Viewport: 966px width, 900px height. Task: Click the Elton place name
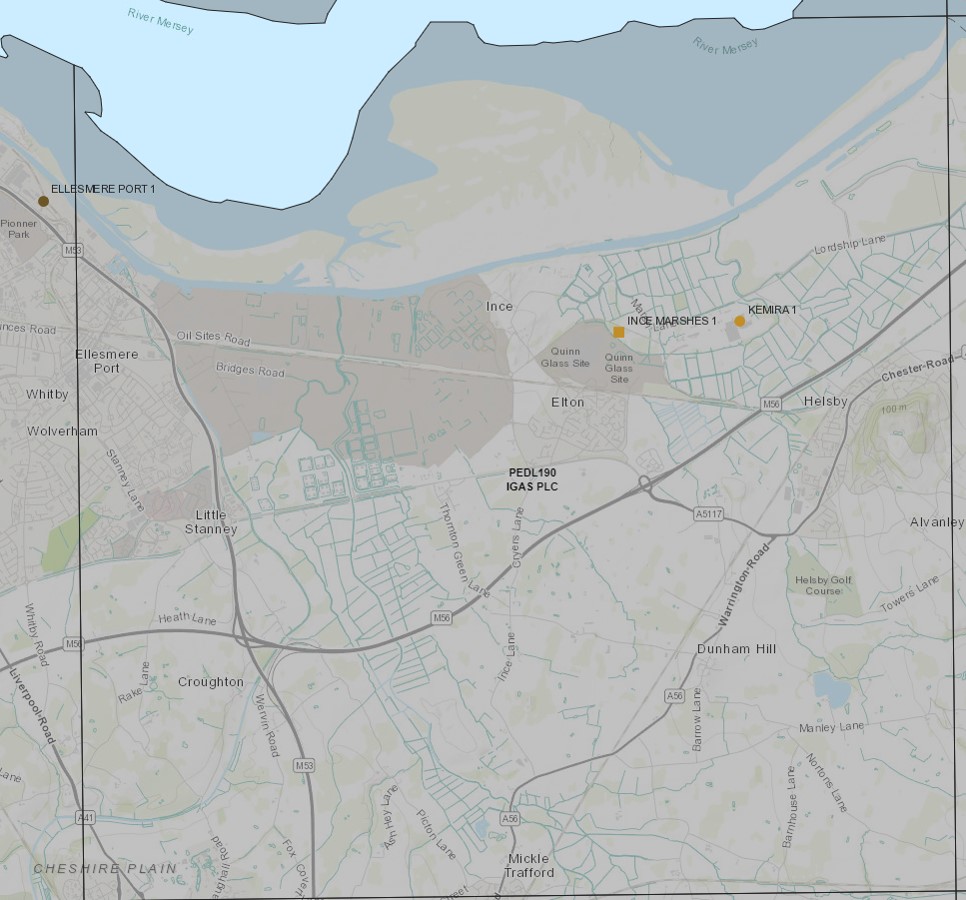tap(567, 402)
